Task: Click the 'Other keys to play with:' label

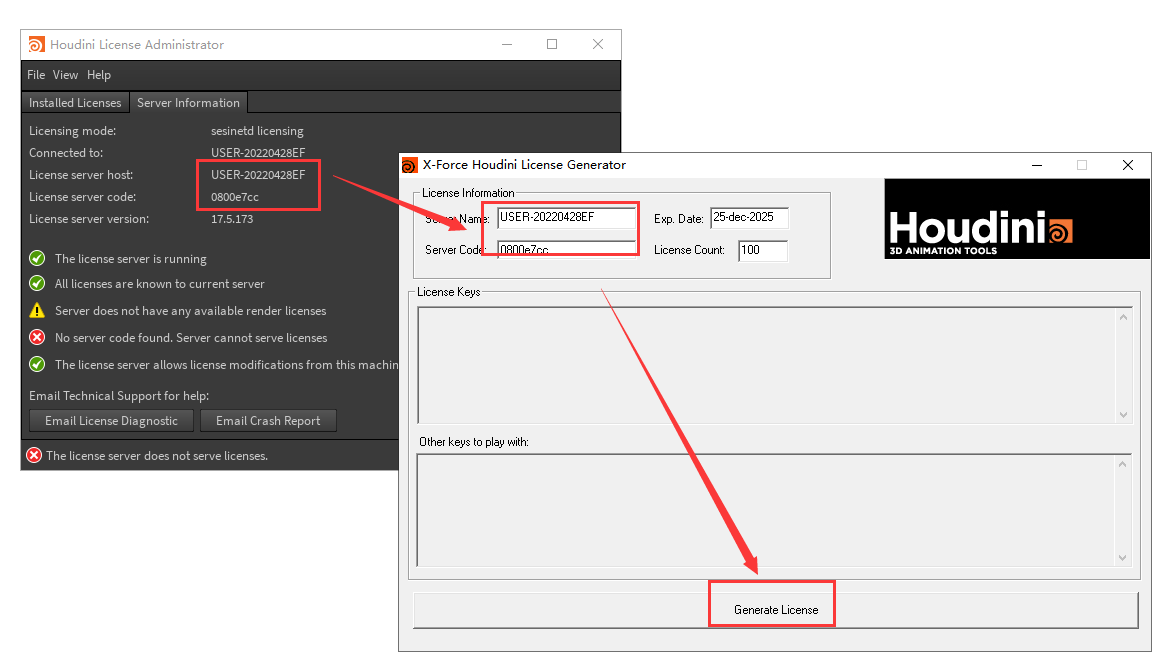Action: click(474, 442)
